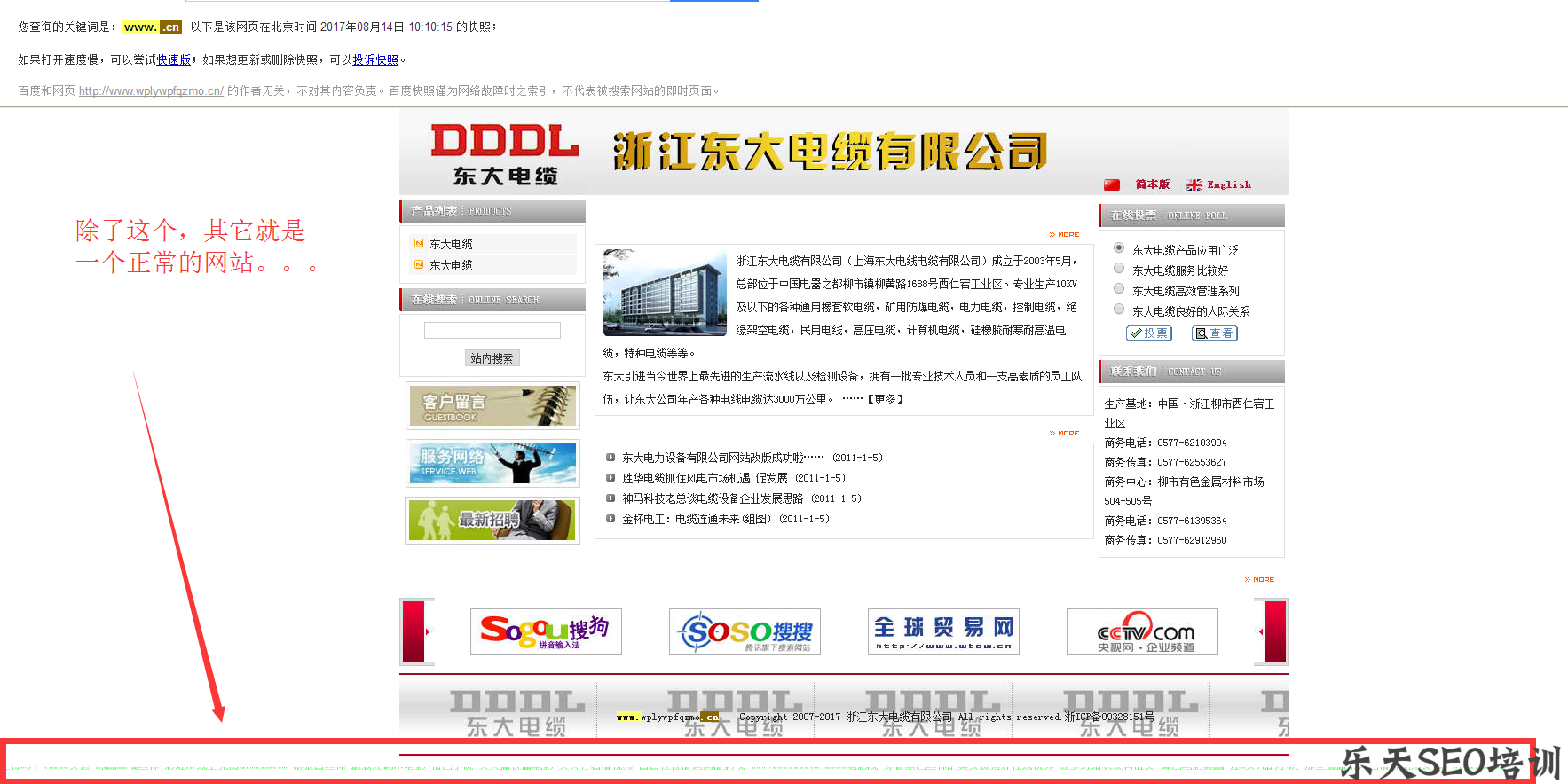1568x784 pixels.
Task: Click the site search text field
Action: pos(492,331)
